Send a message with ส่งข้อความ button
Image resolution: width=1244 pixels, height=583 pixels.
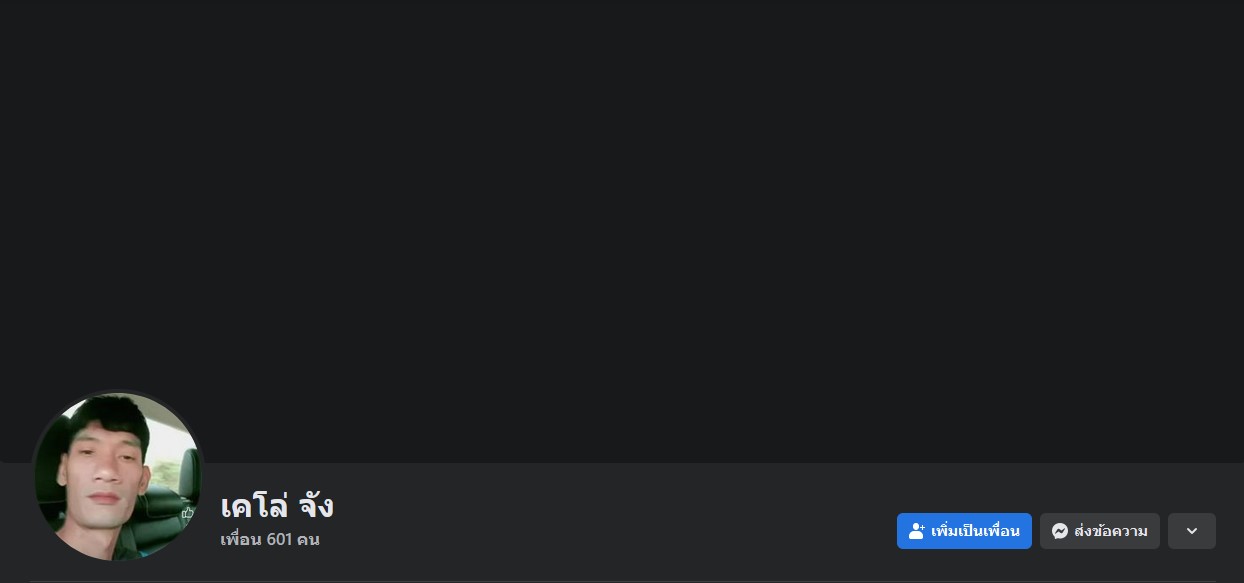[1100, 531]
